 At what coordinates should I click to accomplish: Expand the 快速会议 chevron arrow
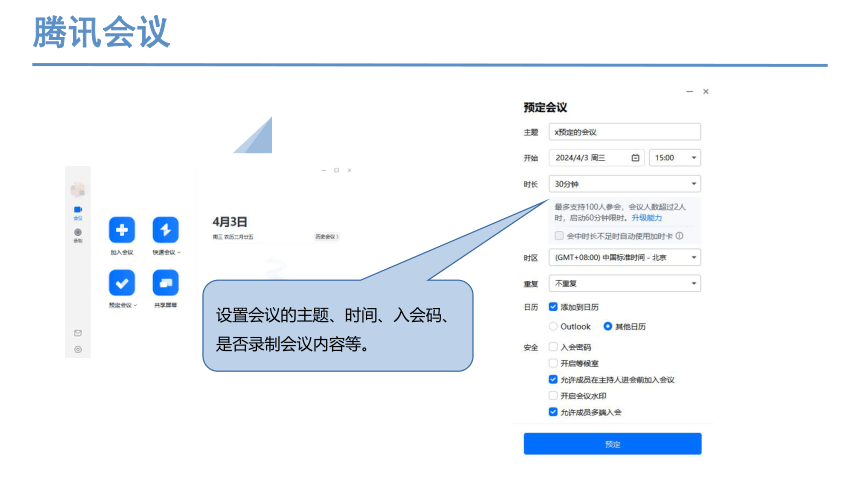tap(179, 253)
